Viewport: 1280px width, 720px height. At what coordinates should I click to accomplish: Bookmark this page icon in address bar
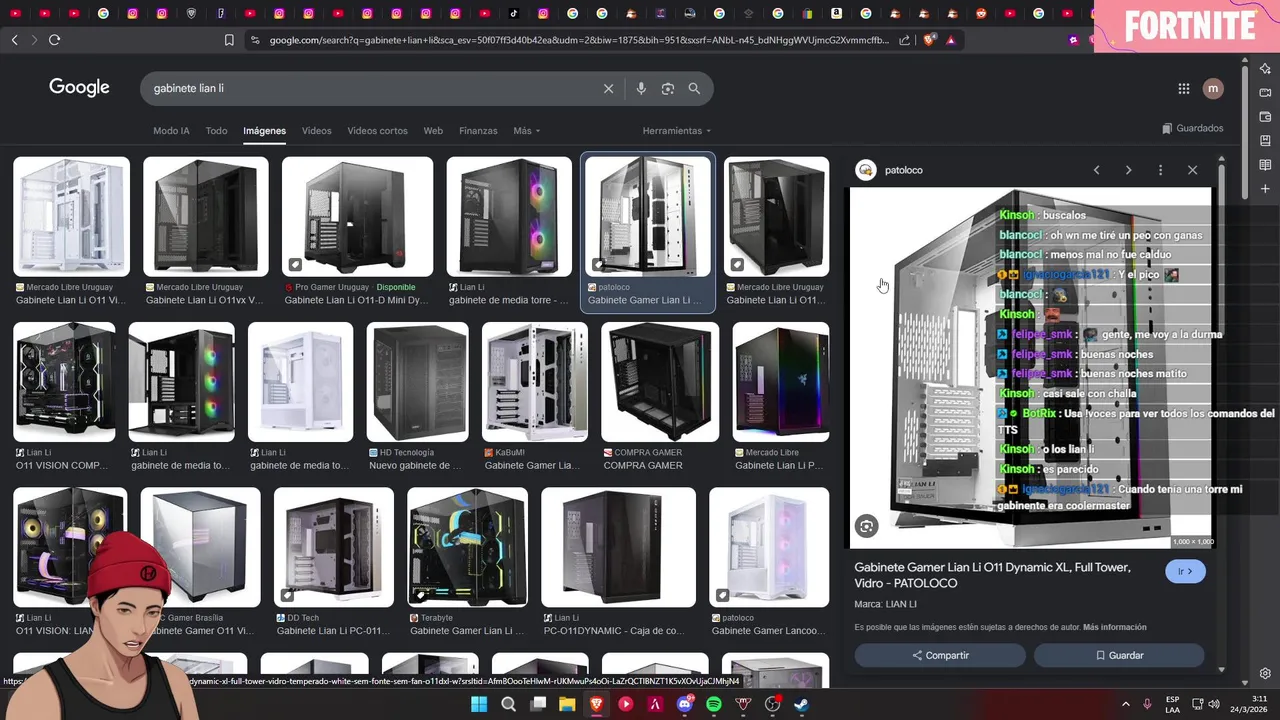pyautogui.click(x=229, y=40)
